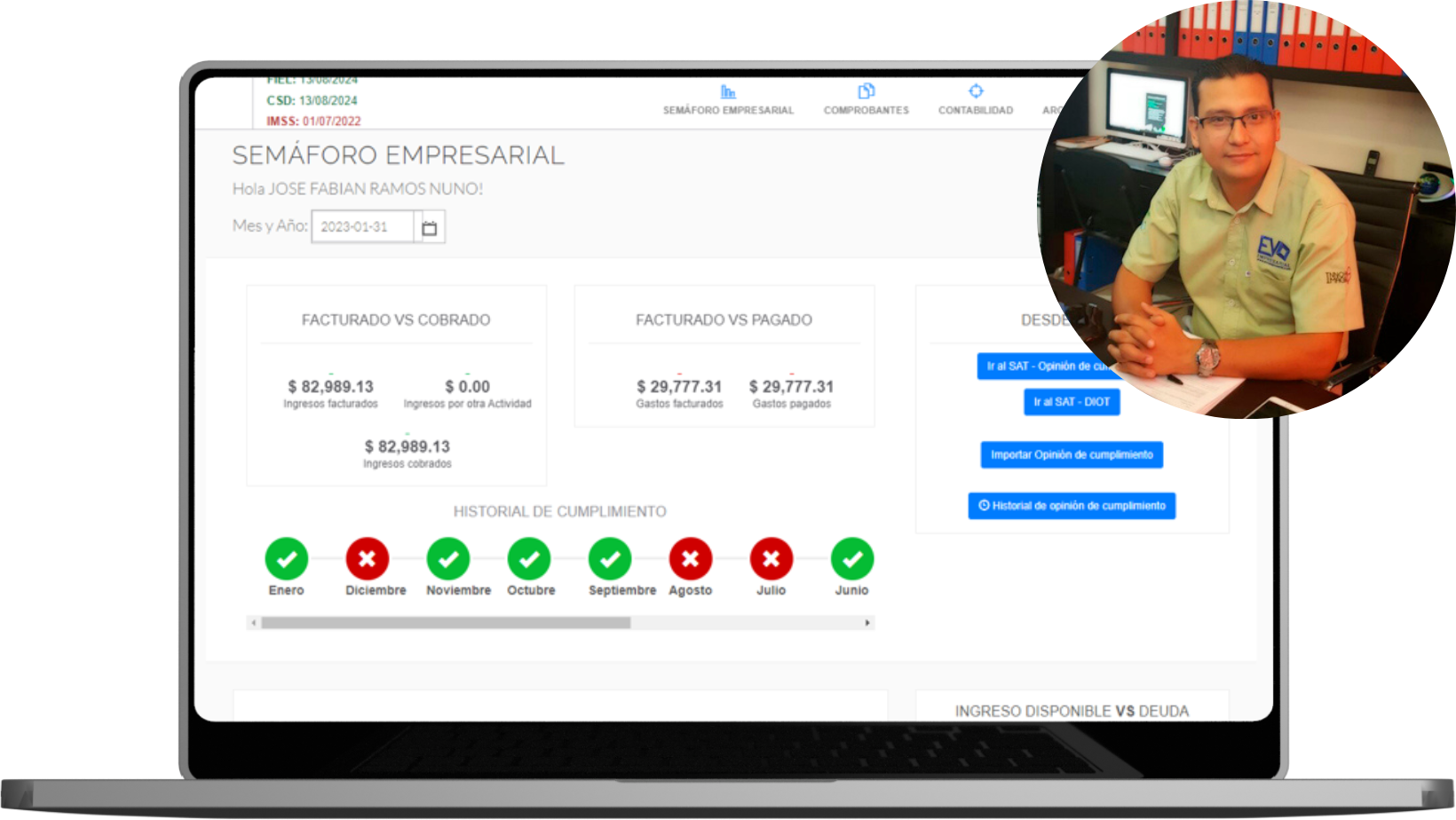Click the red X icon for Agosto
Screen dimensions: 1456x820
pyautogui.click(x=691, y=559)
